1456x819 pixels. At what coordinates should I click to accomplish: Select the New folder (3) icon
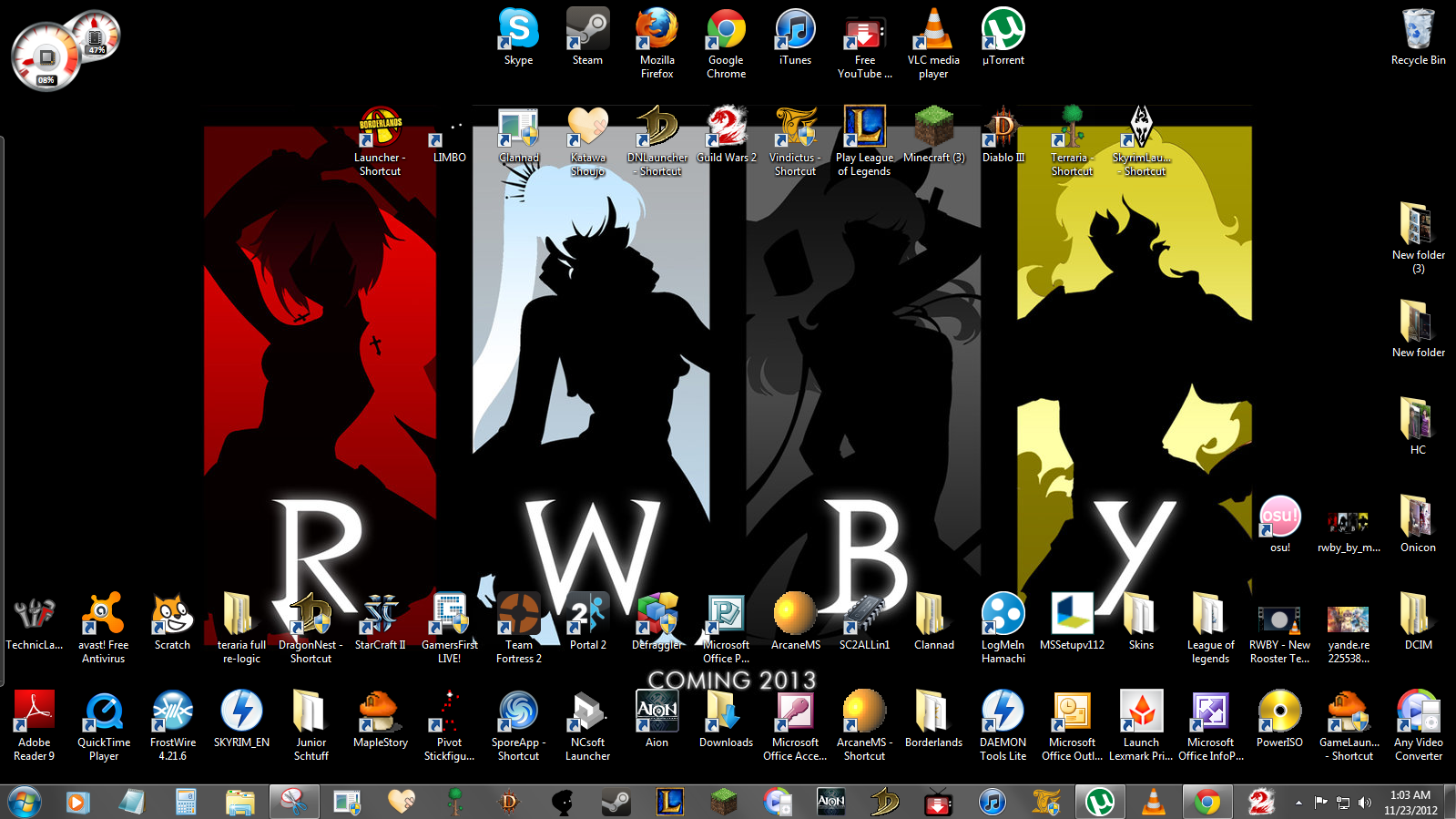(x=1418, y=239)
